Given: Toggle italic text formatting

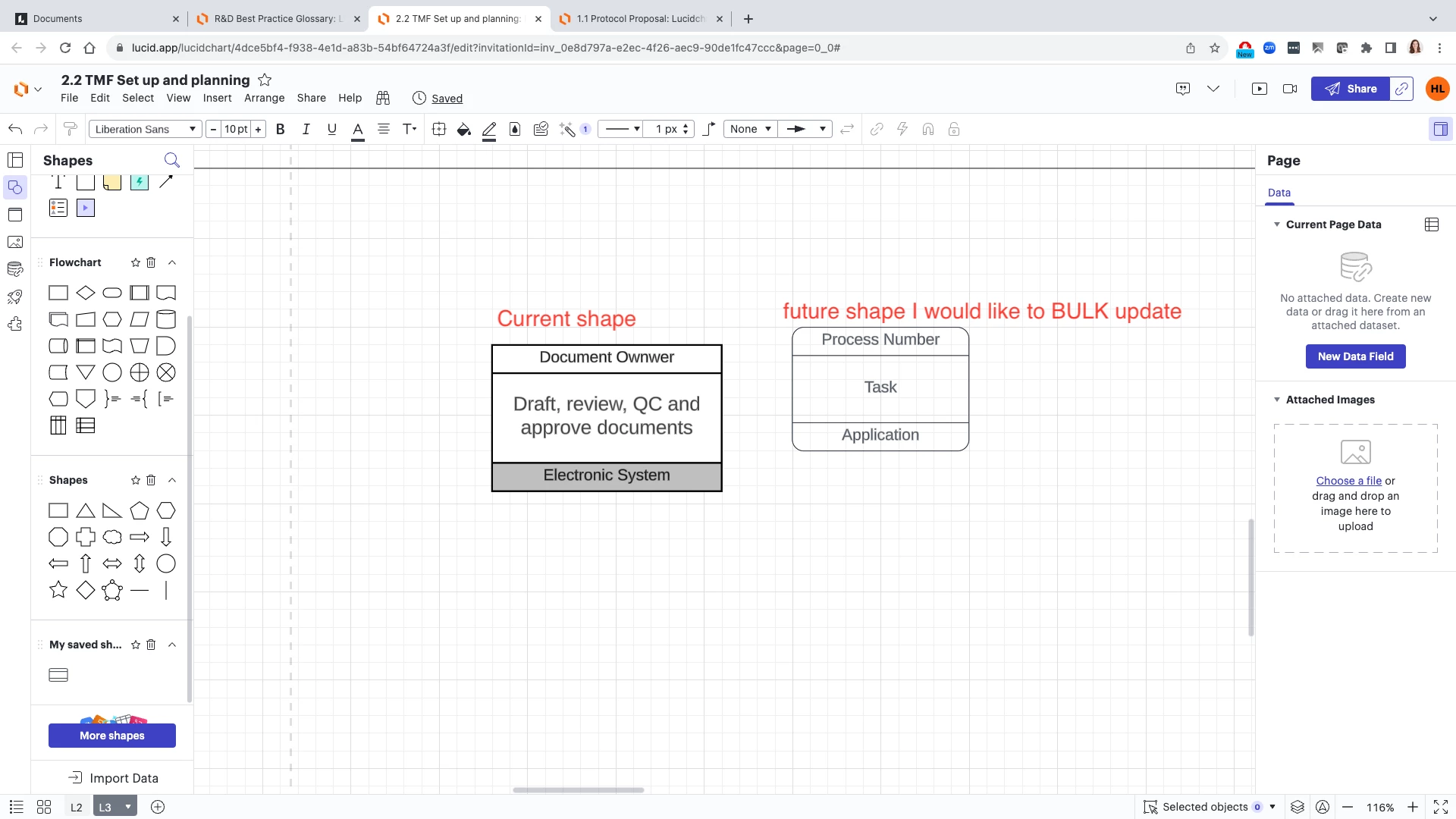Looking at the screenshot, I should tap(306, 129).
